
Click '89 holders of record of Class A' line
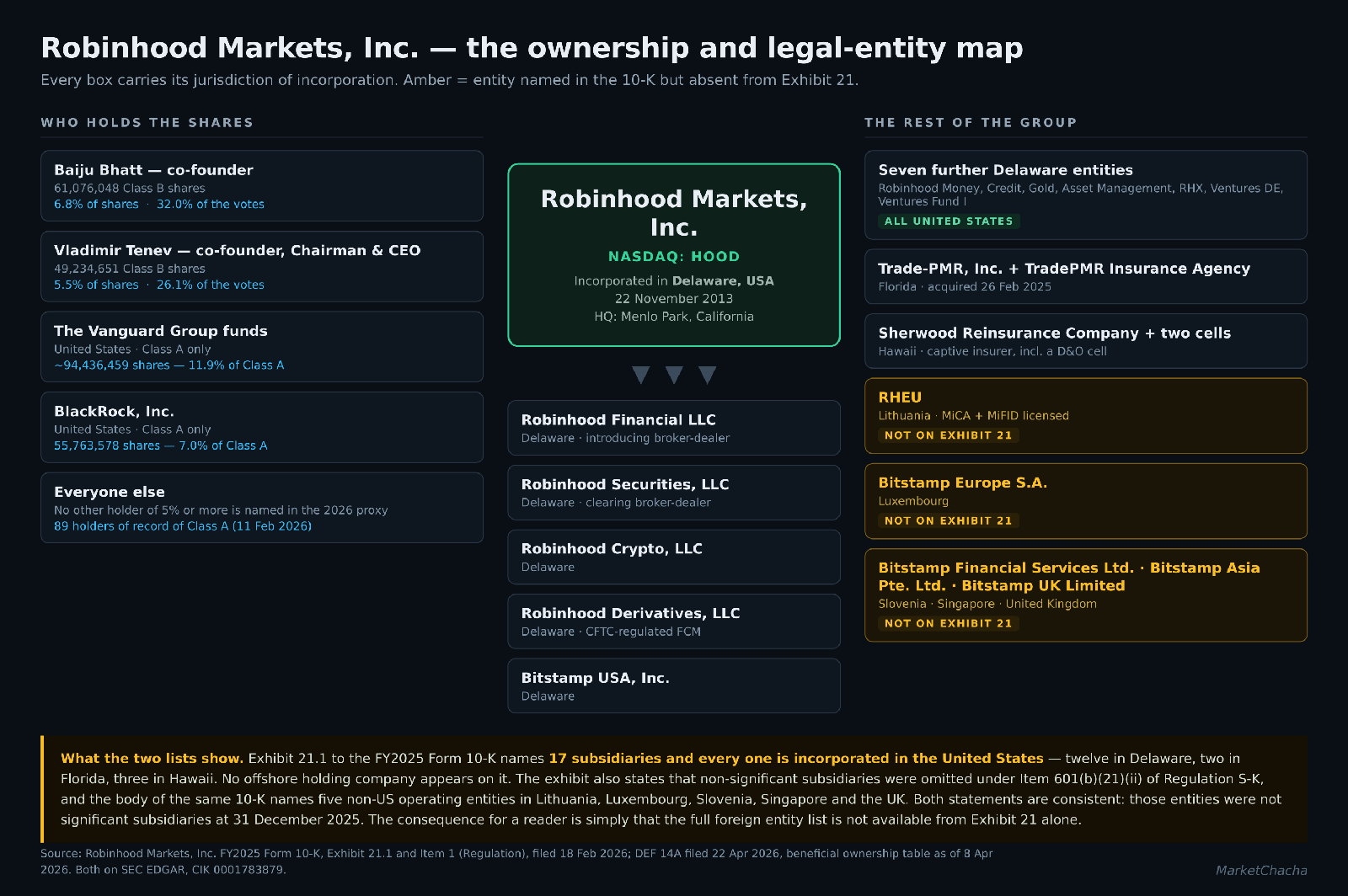tap(183, 526)
